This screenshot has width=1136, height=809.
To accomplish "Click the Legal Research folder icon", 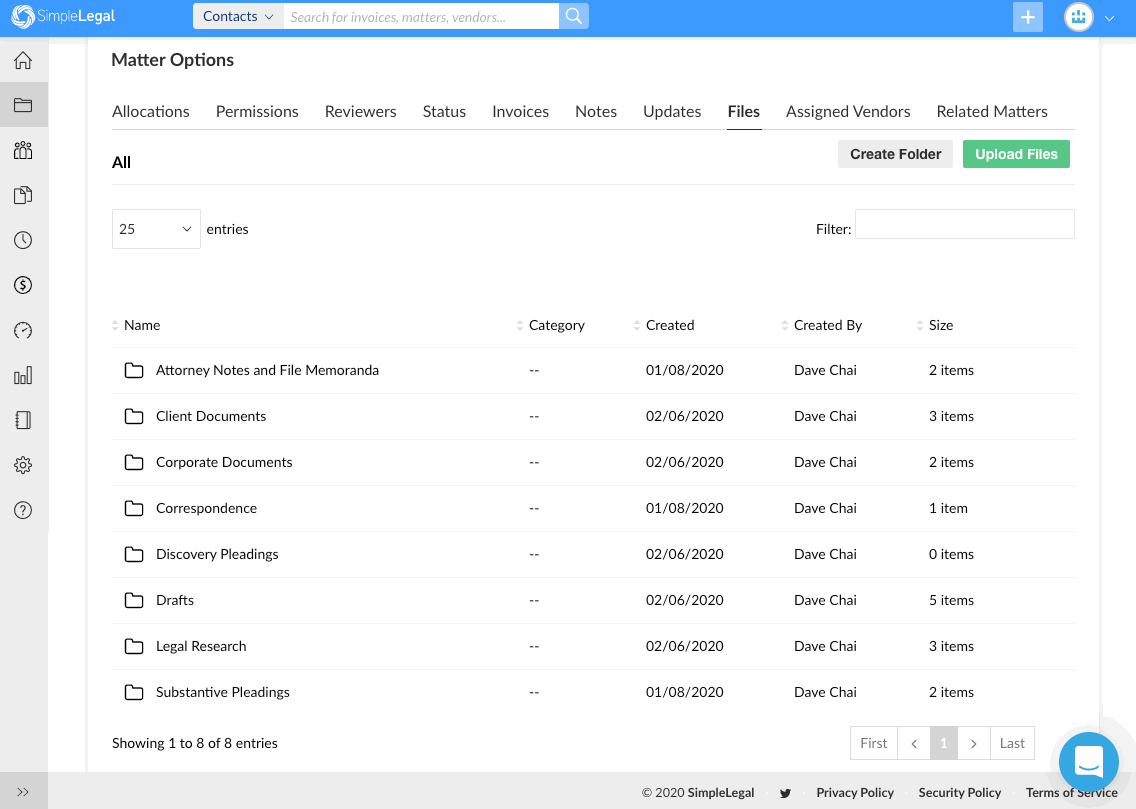I will tap(134, 646).
